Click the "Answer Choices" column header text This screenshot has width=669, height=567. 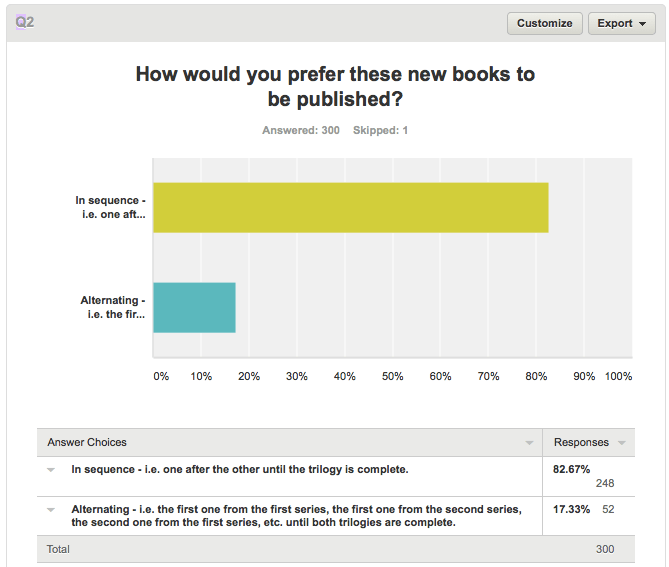87,442
